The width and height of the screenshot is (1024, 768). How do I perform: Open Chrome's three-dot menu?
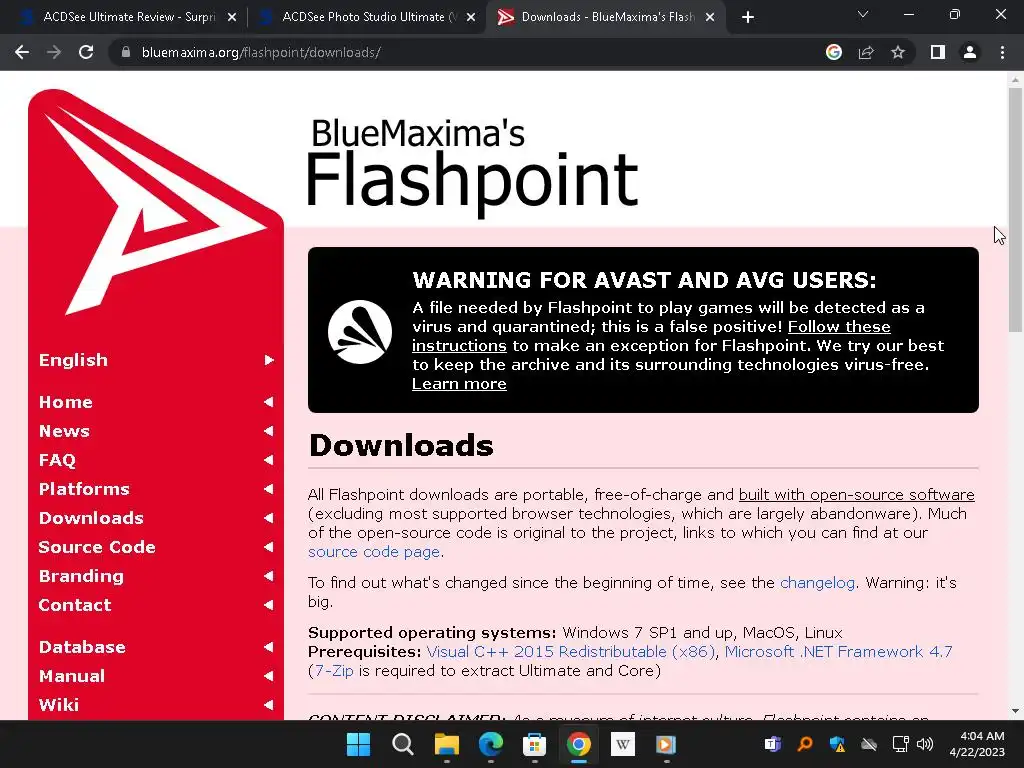(1002, 52)
